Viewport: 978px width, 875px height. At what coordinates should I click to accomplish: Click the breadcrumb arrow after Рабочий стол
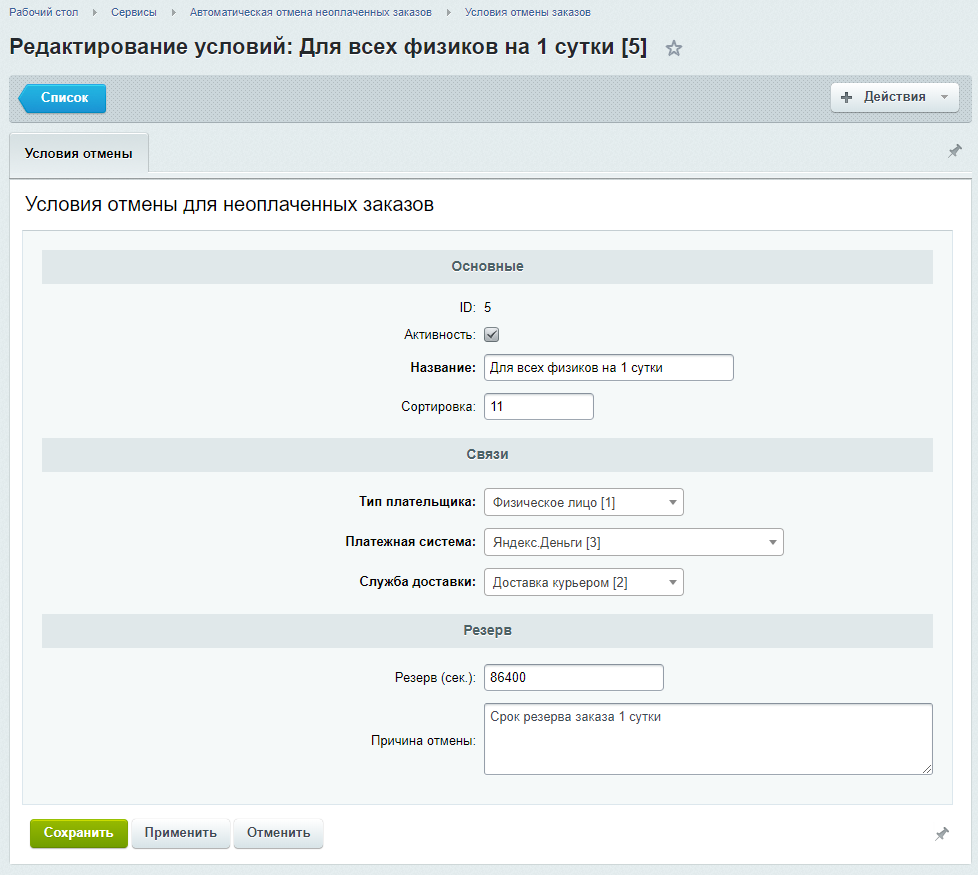pos(95,12)
